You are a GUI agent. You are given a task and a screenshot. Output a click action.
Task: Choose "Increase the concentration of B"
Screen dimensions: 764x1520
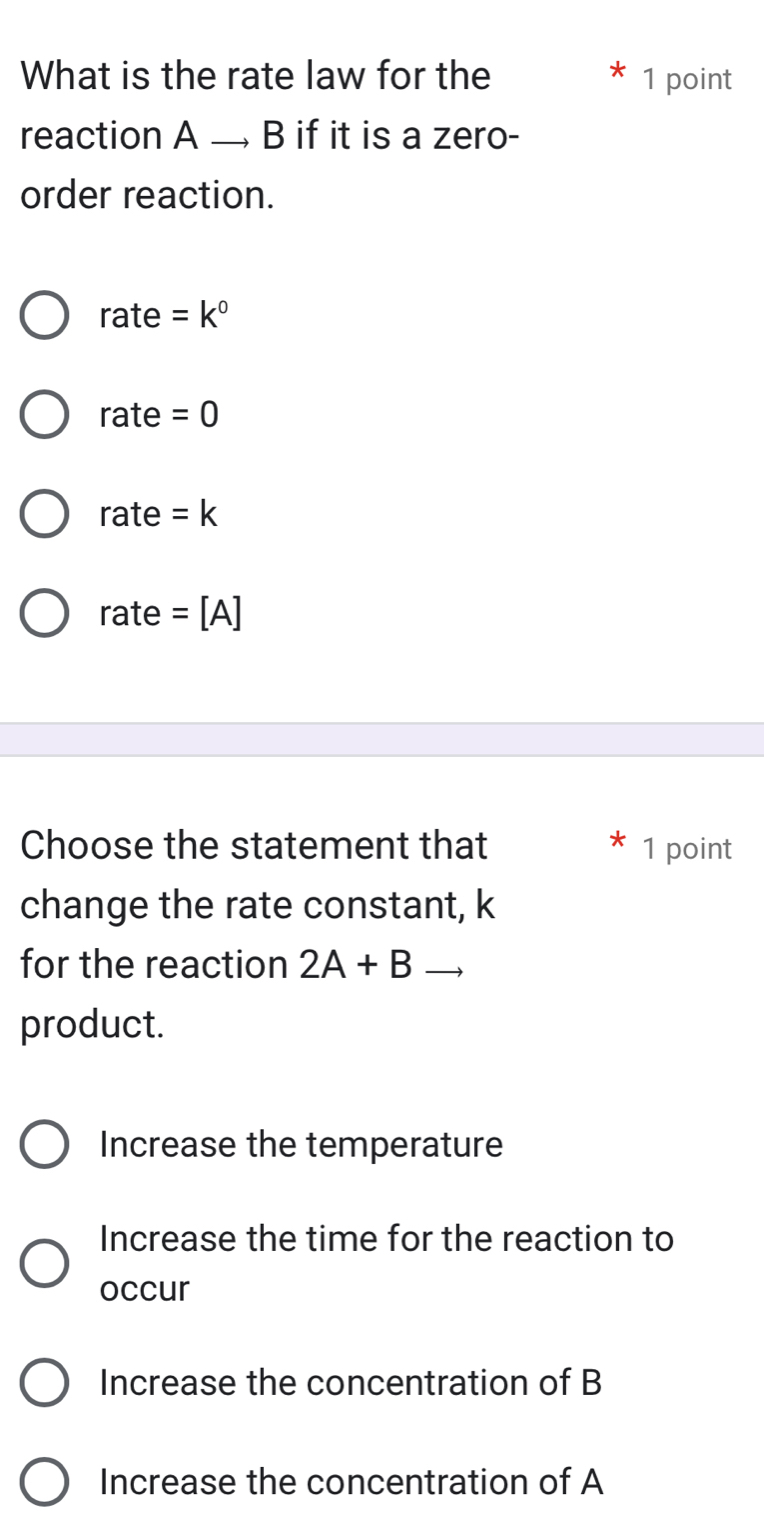(44, 1385)
